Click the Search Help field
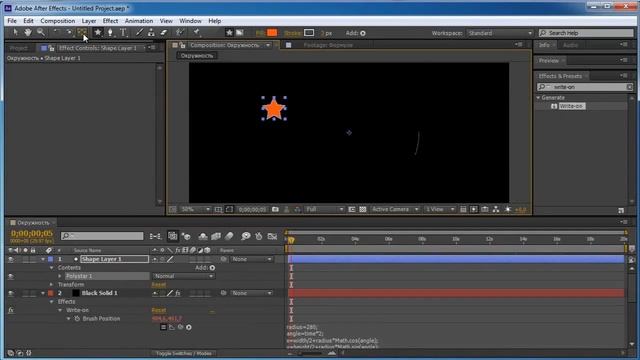Viewport: 640px width, 360px height. click(586, 33)
